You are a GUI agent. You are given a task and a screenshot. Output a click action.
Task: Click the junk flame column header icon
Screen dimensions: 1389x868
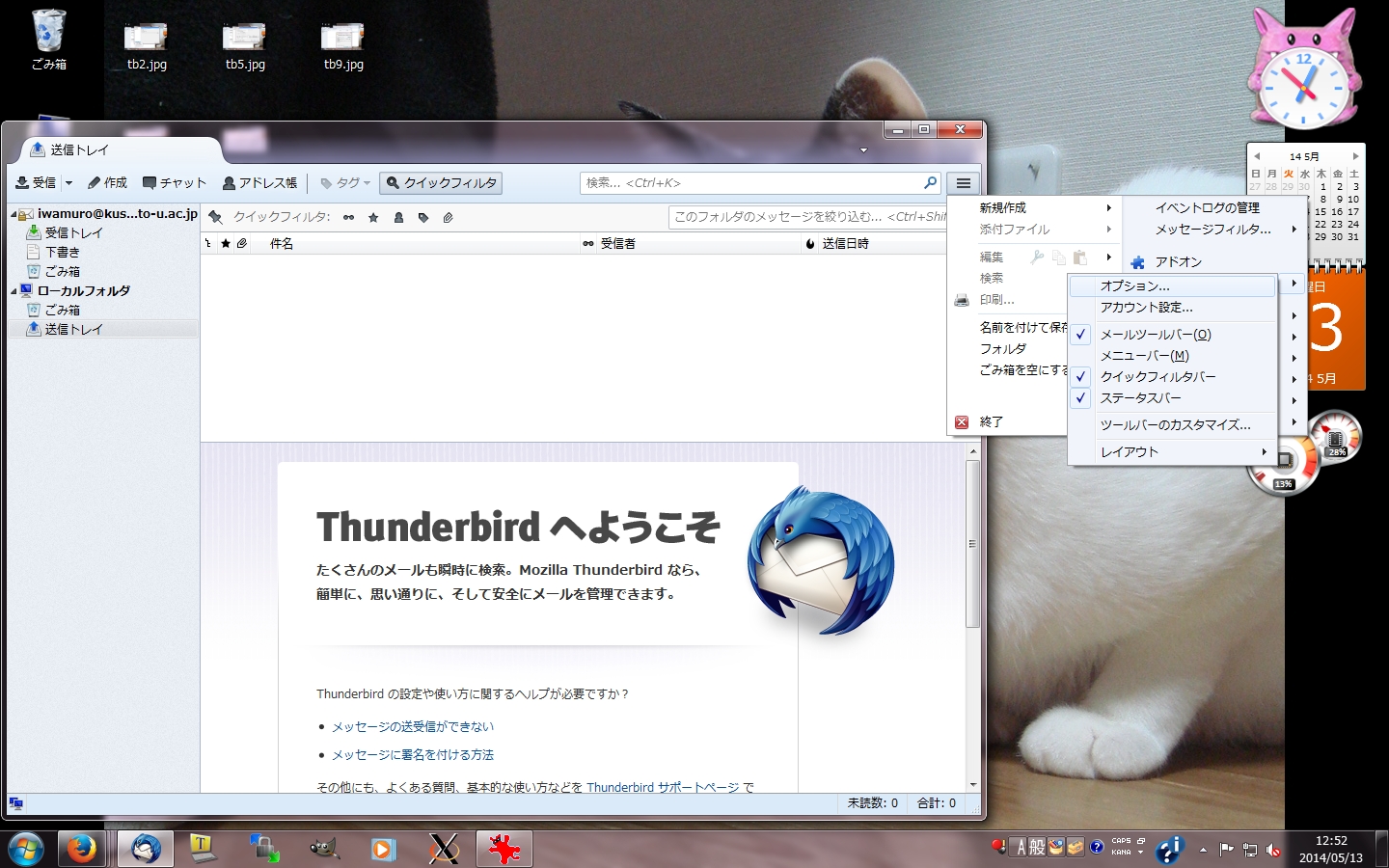pyautogui.click(x=810, y=243)
